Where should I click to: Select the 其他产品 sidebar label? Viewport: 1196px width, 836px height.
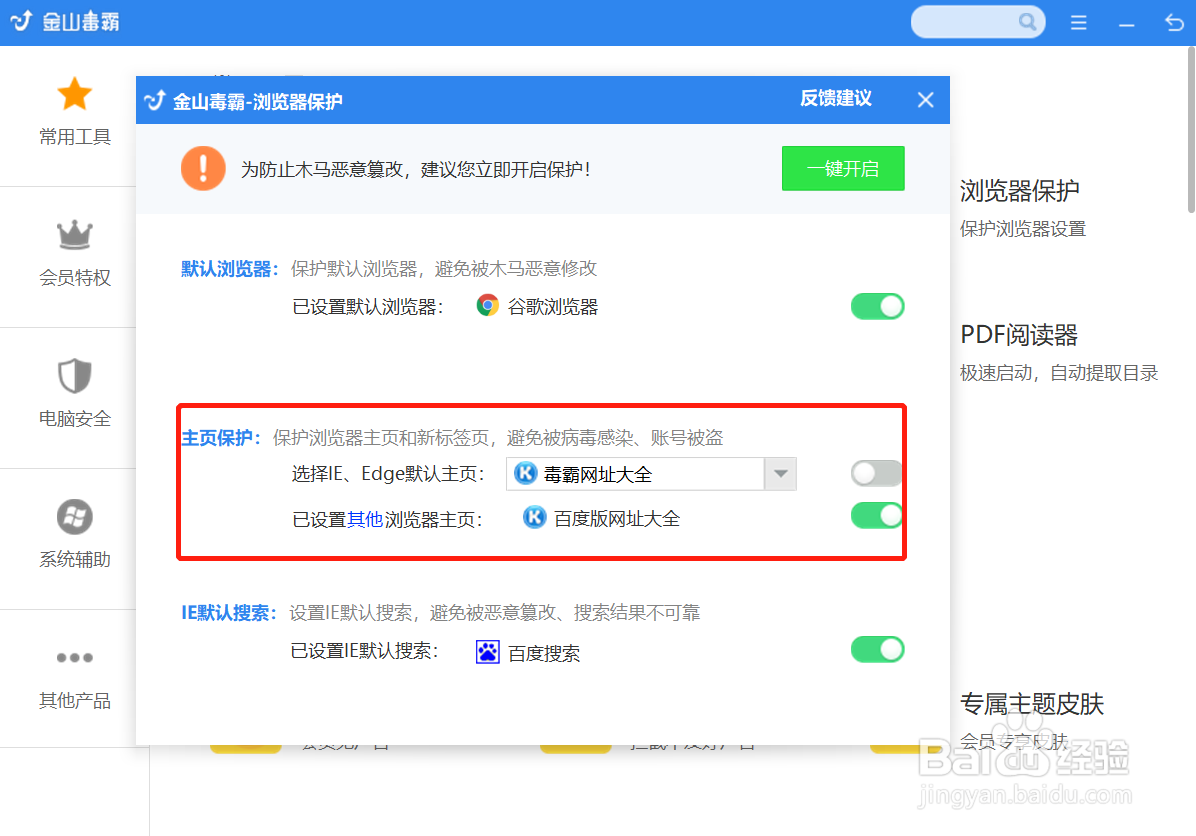75,701
